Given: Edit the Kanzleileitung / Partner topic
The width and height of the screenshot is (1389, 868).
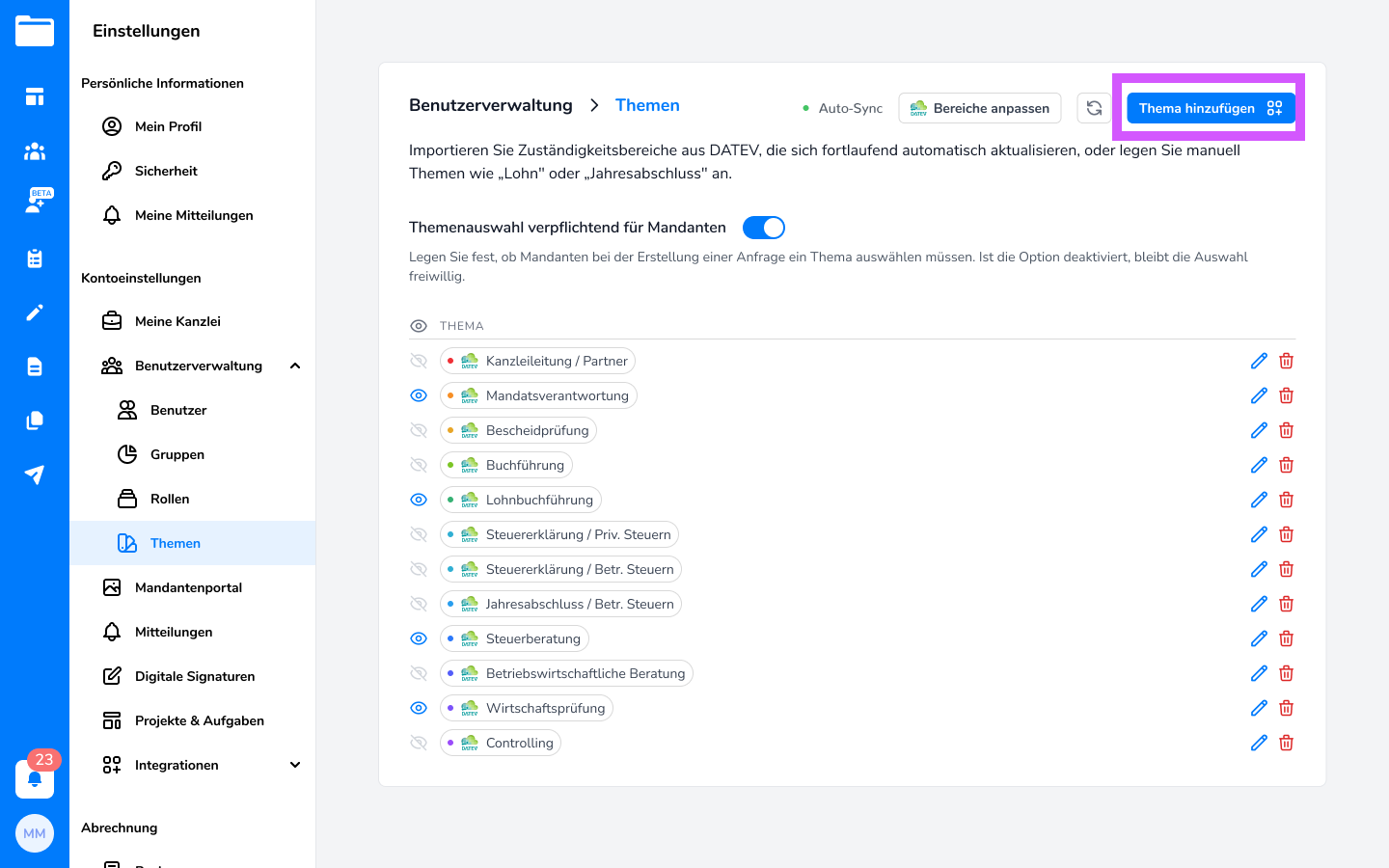Looking at the screenshot, I should 1259,361.
